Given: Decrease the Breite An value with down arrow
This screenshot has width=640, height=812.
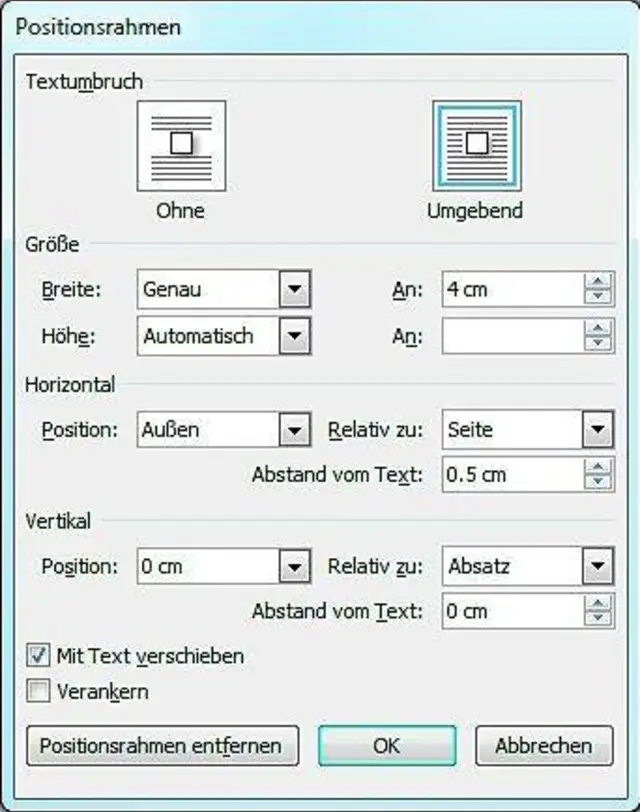Looking at the screenshot, I should (x=598, y=298).
